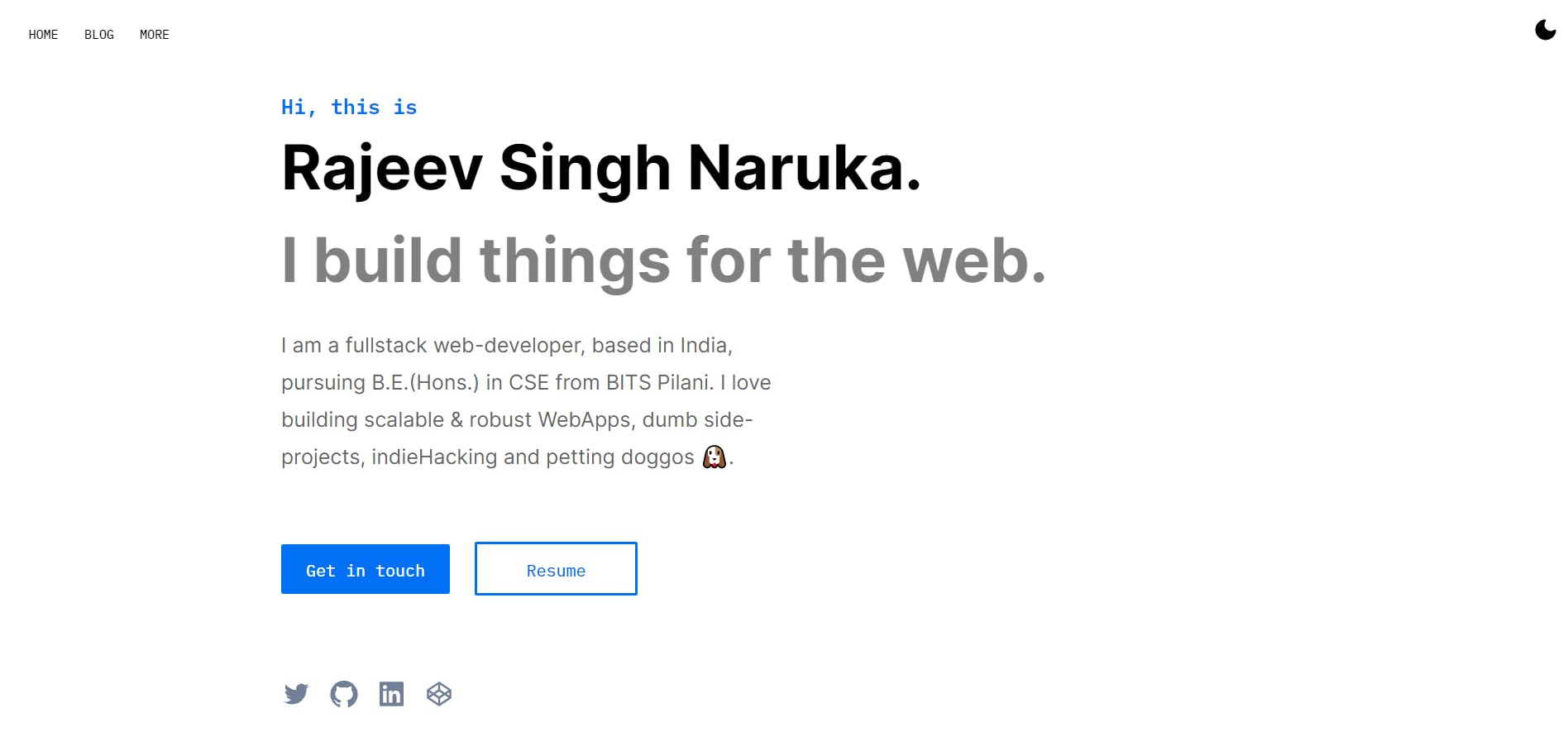
Task: Click the "I build things for the web." tagline
Action: 663,261
